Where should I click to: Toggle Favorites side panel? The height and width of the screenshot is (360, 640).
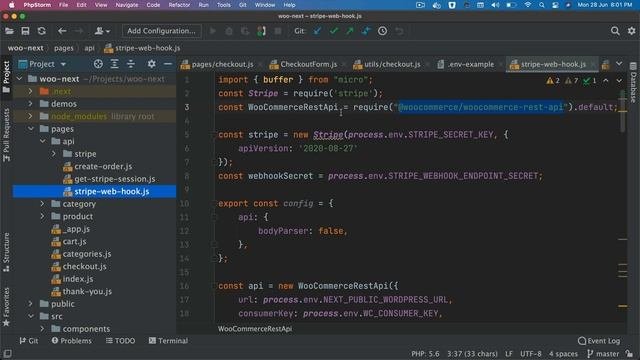click(x=6, y=307)
